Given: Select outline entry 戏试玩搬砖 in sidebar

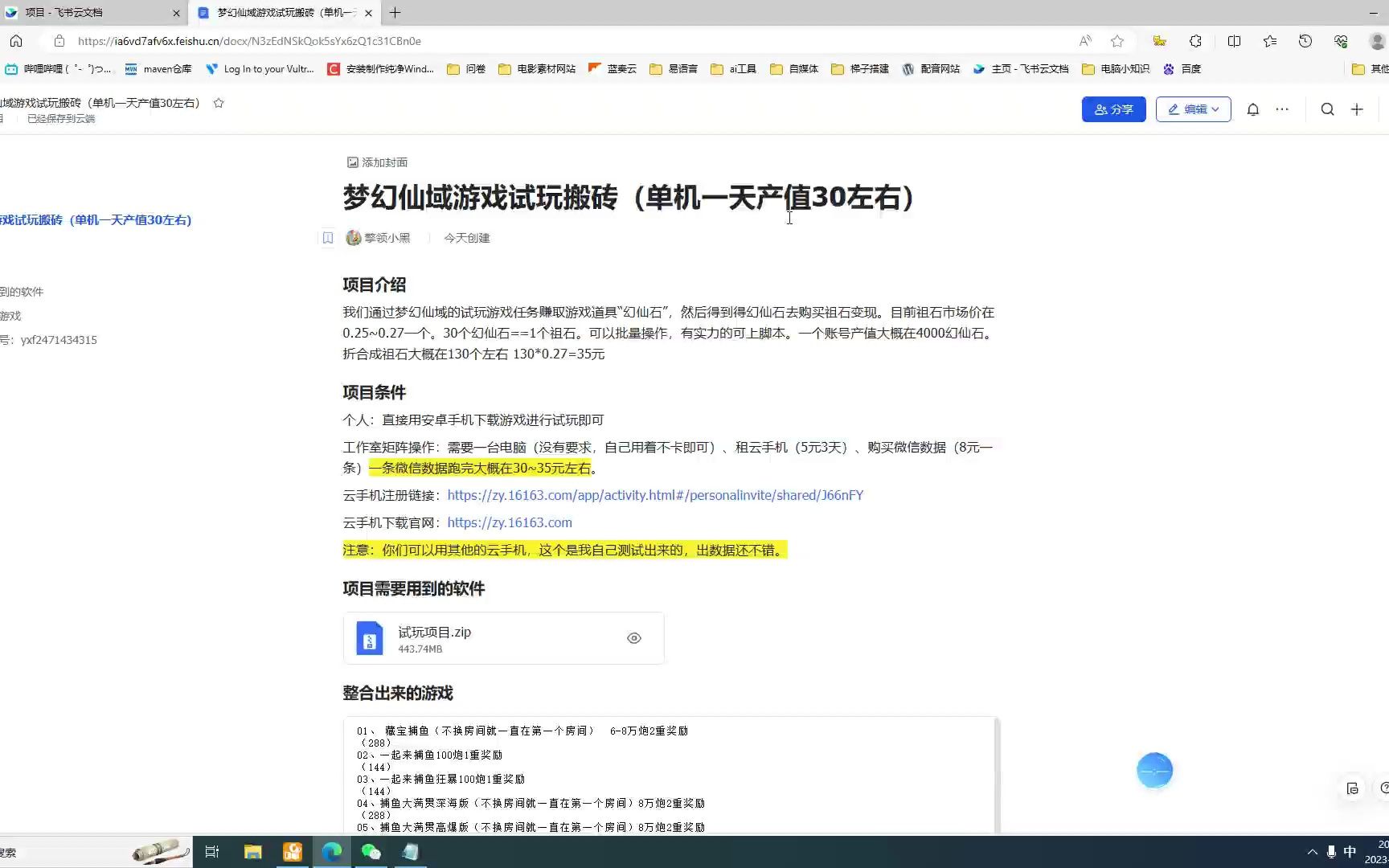Looking at the screenshot, I should [x=96, y=220].
